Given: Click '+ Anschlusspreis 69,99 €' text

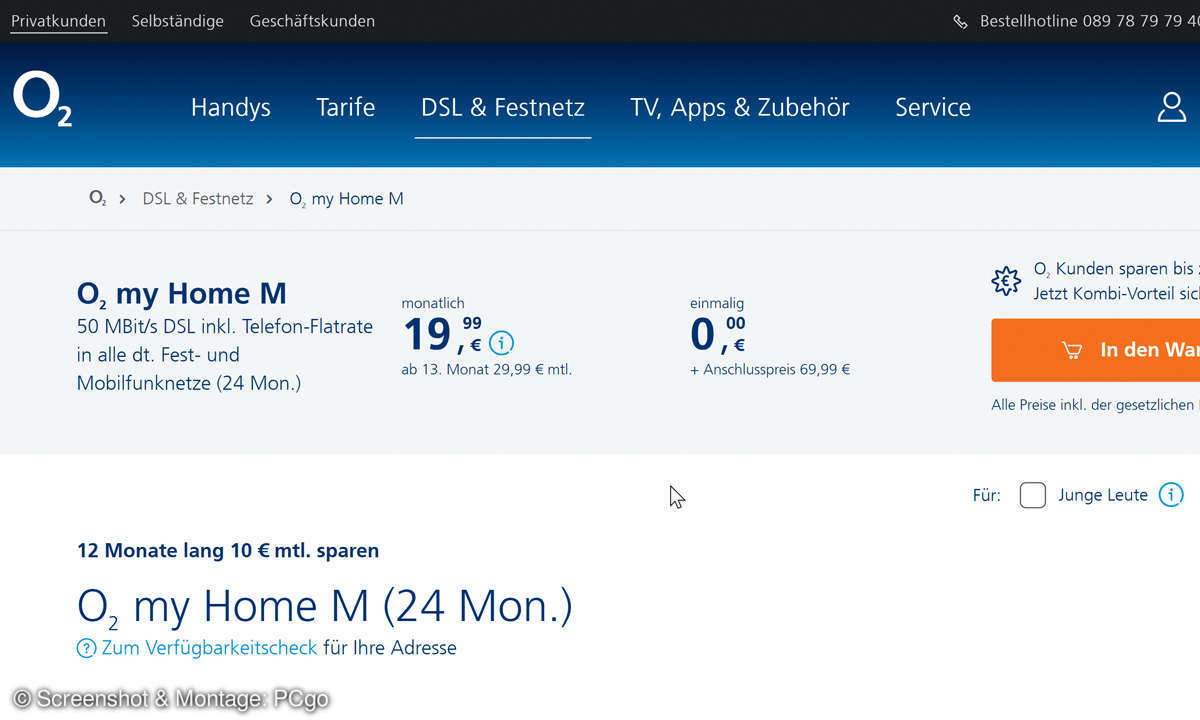Looking at the screenshot, I should click(770, 369).
